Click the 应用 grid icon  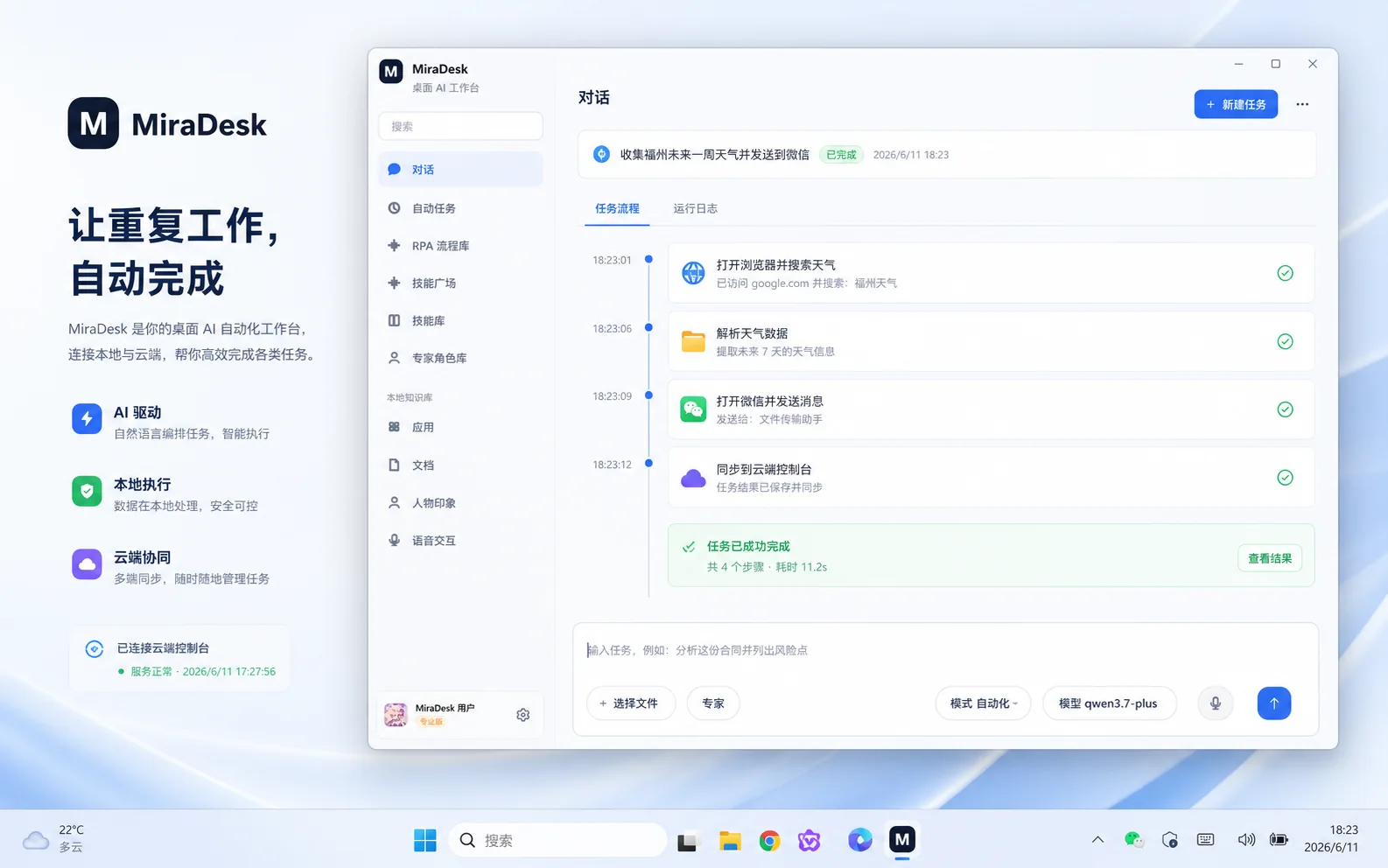(x=394, y=427)
